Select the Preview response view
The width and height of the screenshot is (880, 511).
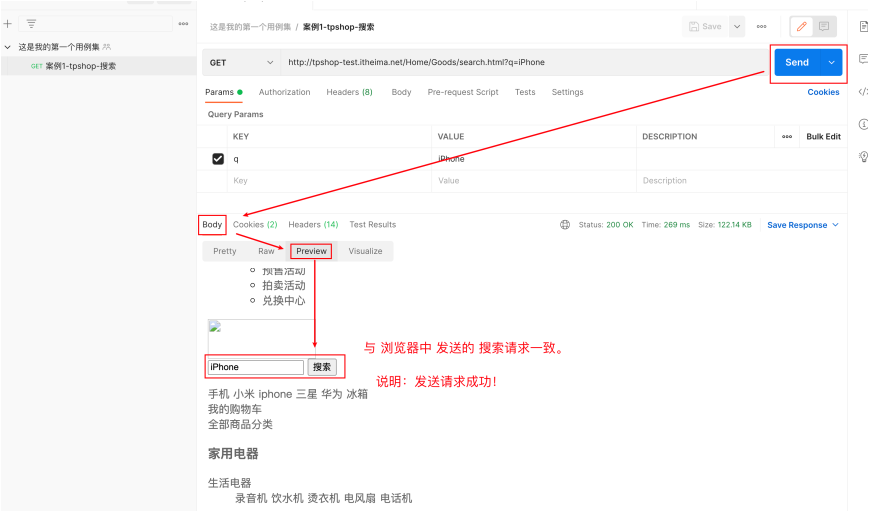[311, 251]
